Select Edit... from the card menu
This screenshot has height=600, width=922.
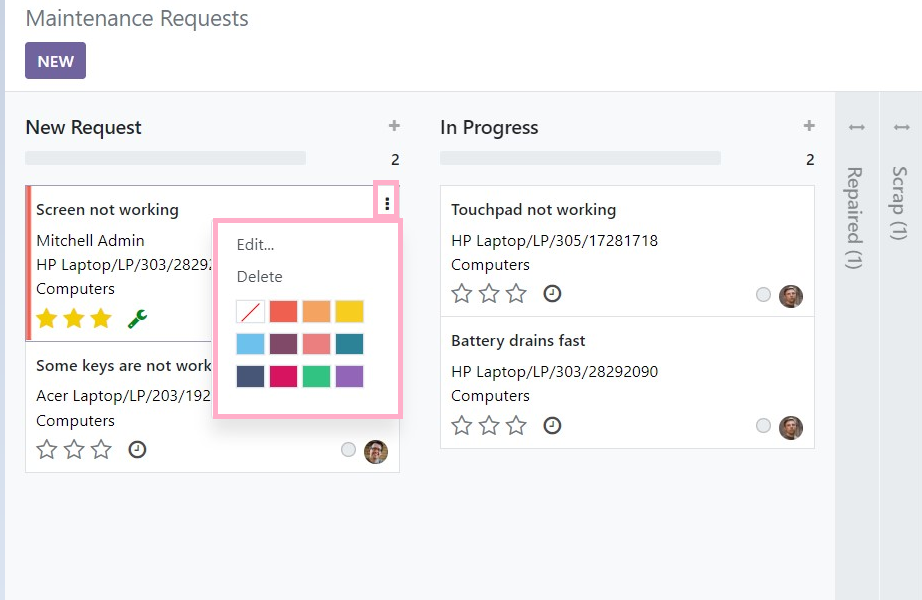(x=255, y=245)
